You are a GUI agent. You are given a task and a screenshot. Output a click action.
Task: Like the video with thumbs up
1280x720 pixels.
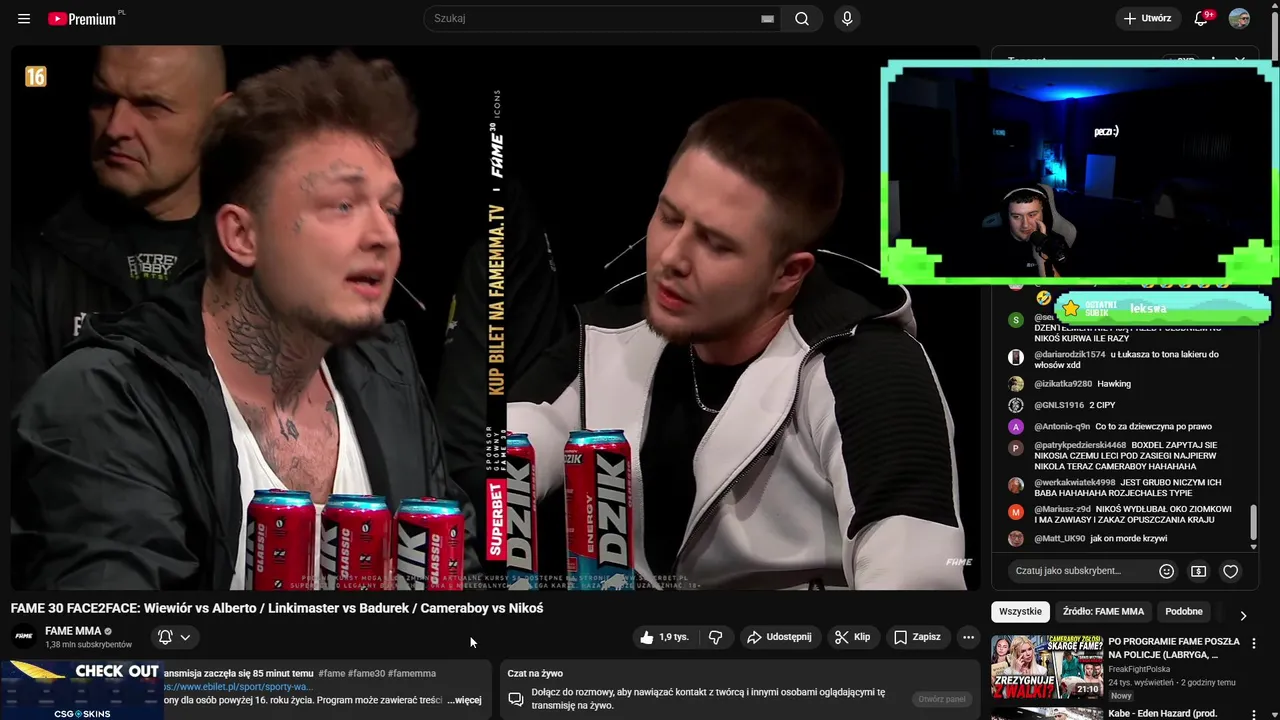646,637
